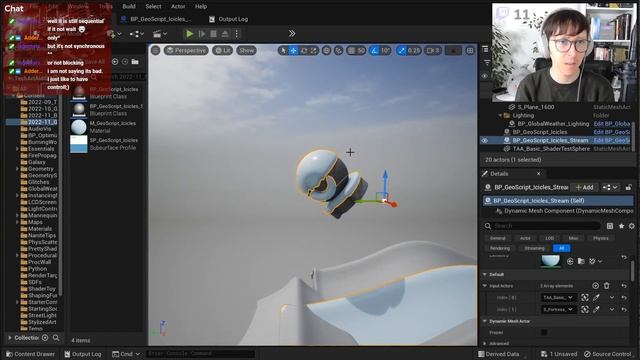Open the Index 1 S_Fortress actor dropdown

558,309
